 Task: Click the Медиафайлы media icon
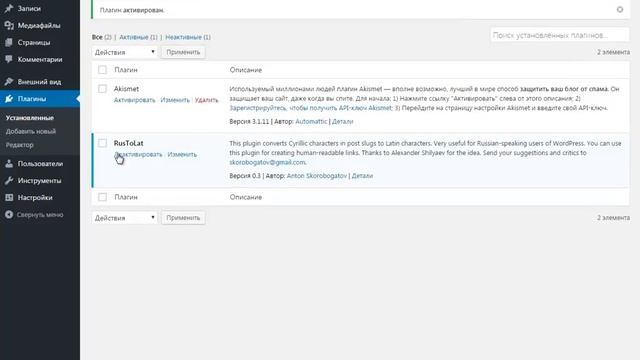pyautogui.click(x=9, y=25)
